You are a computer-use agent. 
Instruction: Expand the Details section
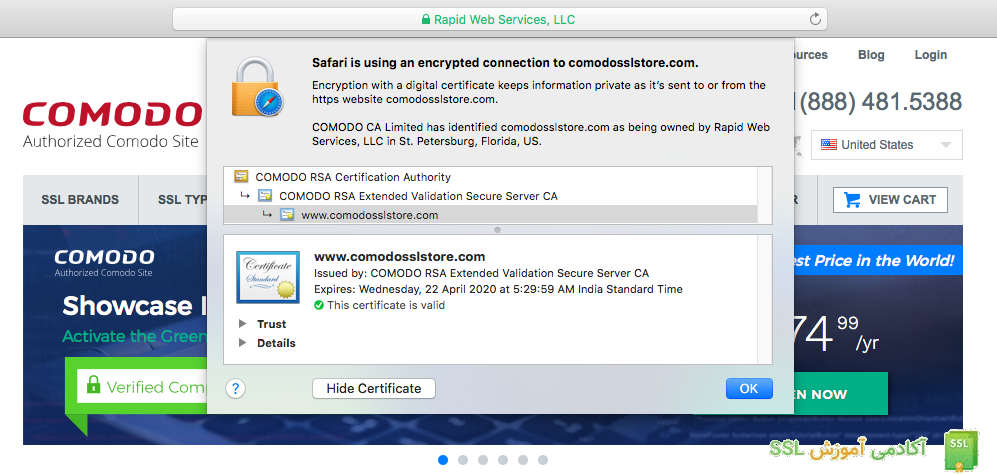point(242,343)
